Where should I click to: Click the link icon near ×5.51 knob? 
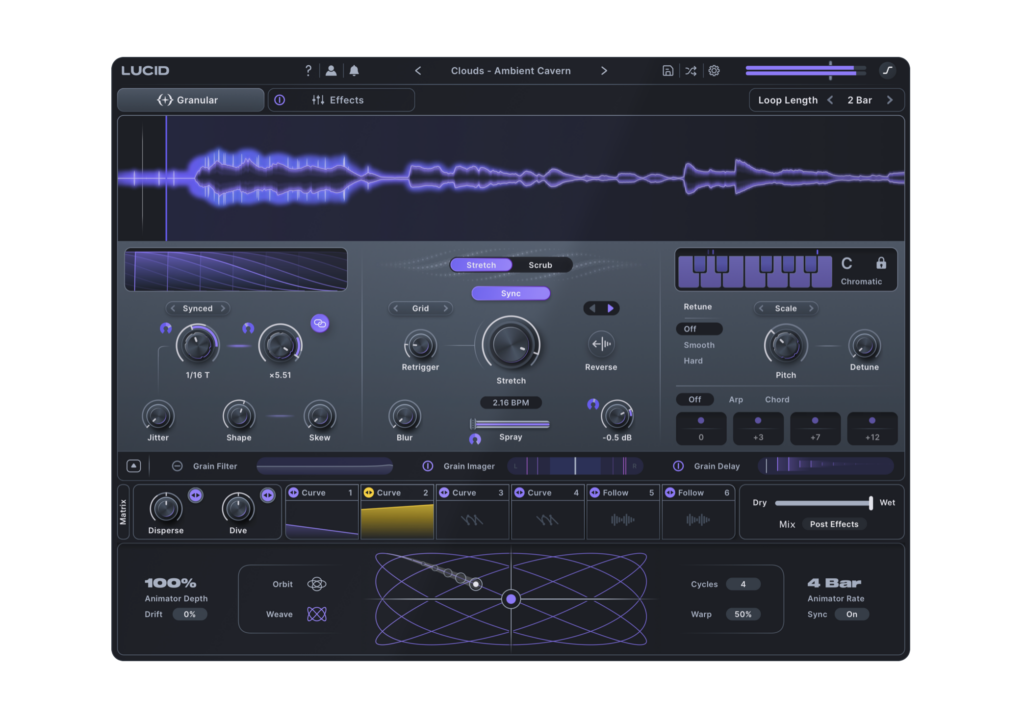coord(319,323)
